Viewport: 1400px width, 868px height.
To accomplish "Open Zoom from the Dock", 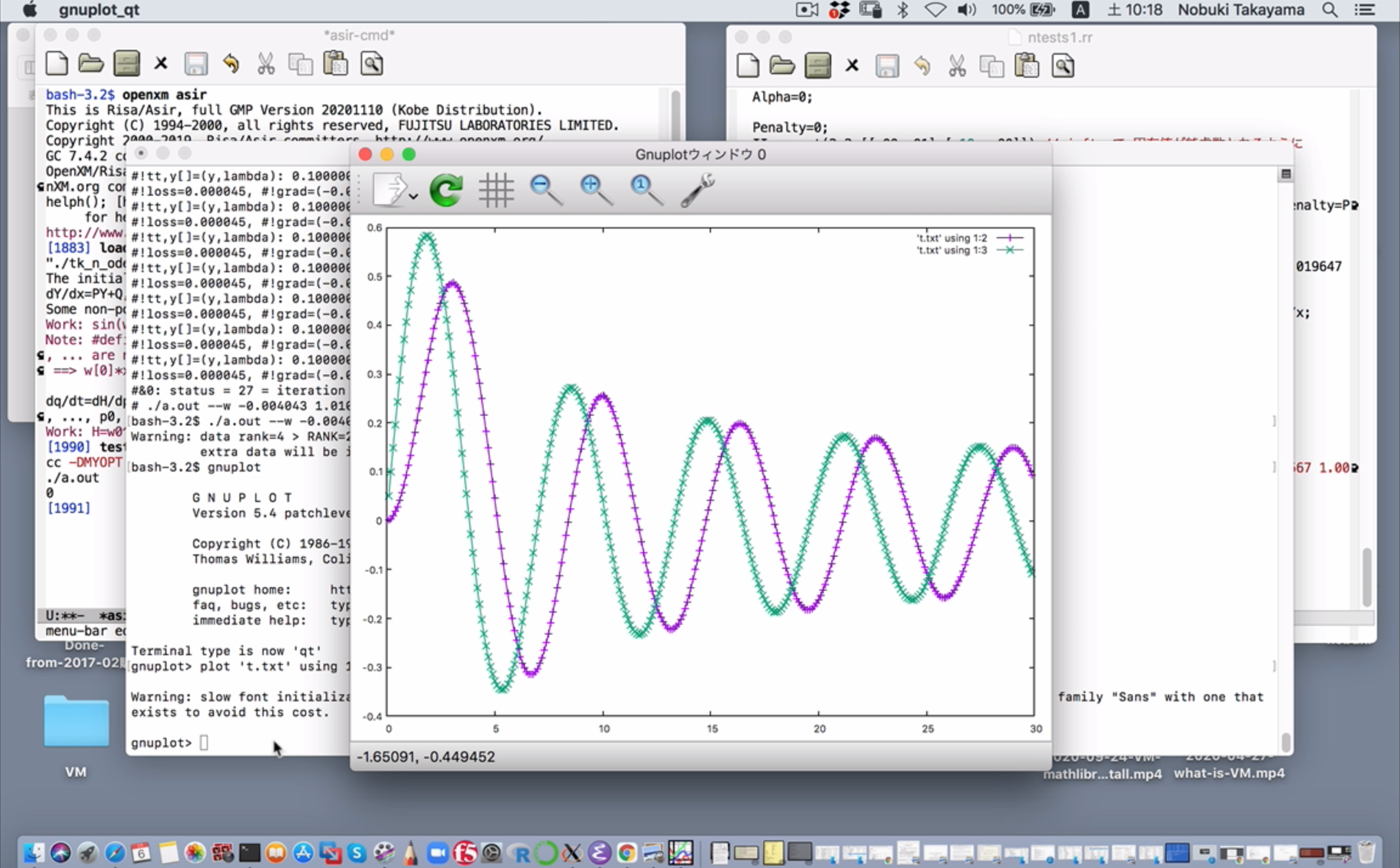I will tap(437, 852).
